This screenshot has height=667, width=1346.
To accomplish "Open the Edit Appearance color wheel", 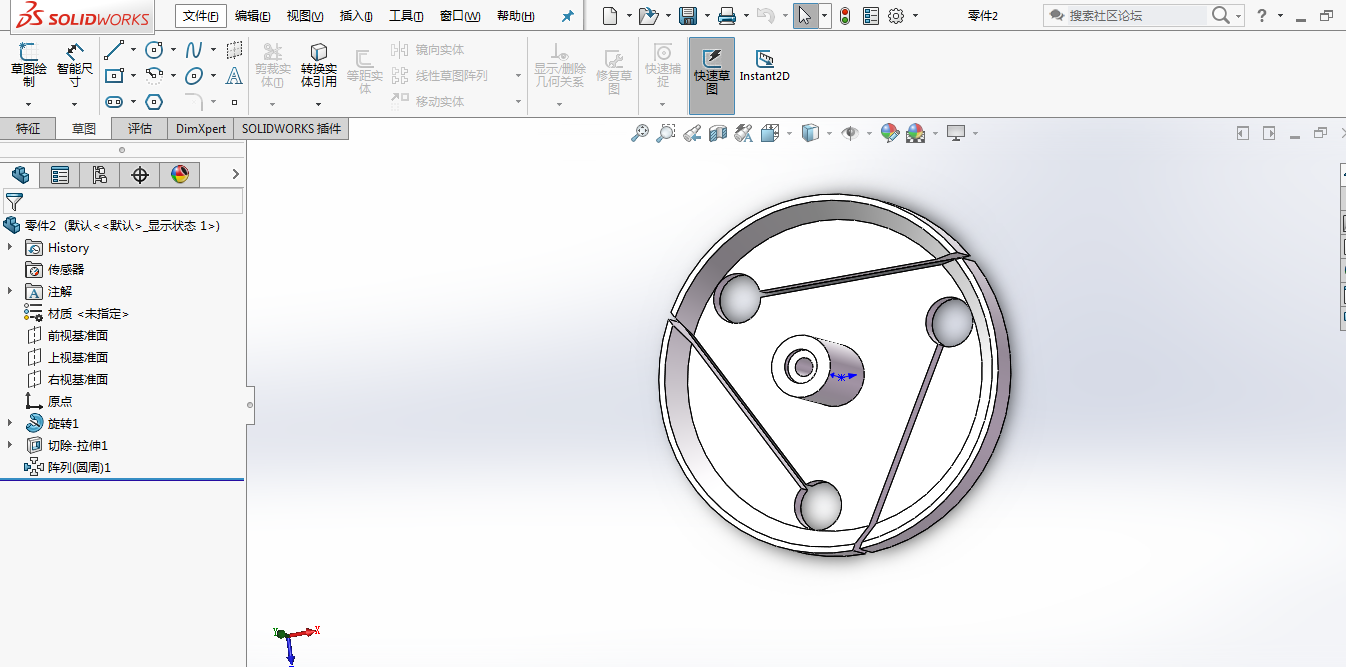I will 889,133.
